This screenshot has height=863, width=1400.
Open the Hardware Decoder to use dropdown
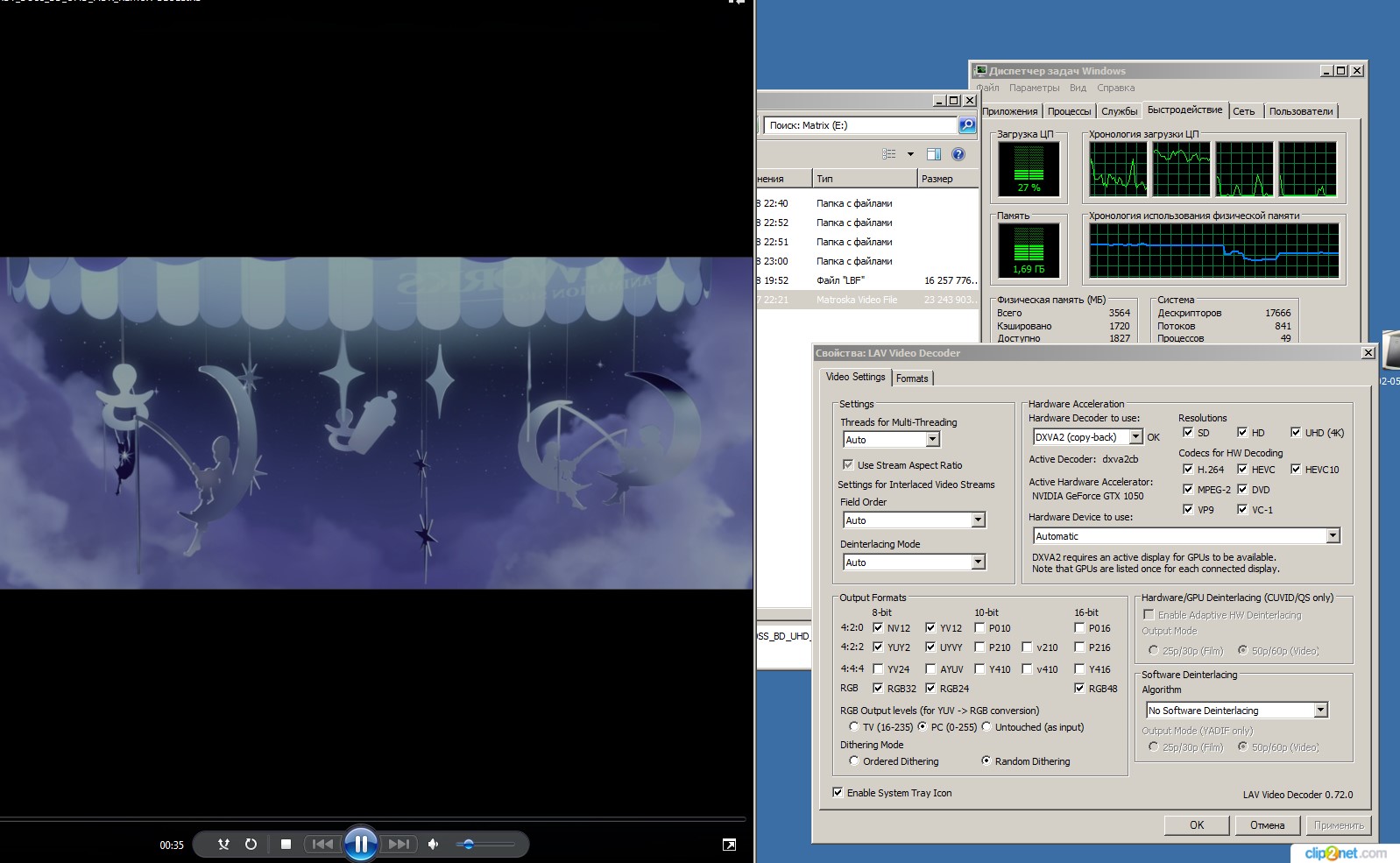(x=1135, y=437)
